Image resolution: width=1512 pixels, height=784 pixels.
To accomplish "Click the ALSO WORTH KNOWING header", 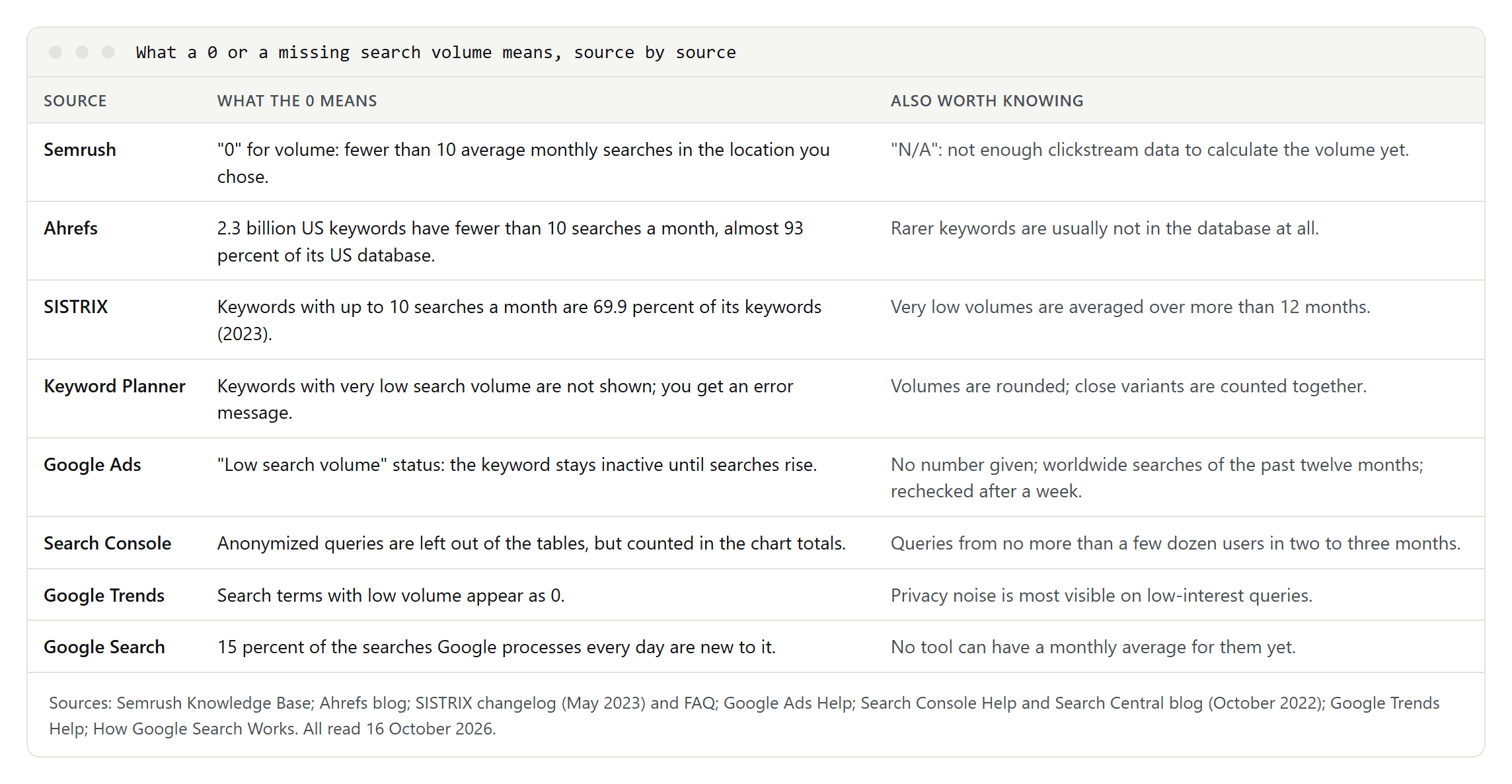I will point(987,101).
